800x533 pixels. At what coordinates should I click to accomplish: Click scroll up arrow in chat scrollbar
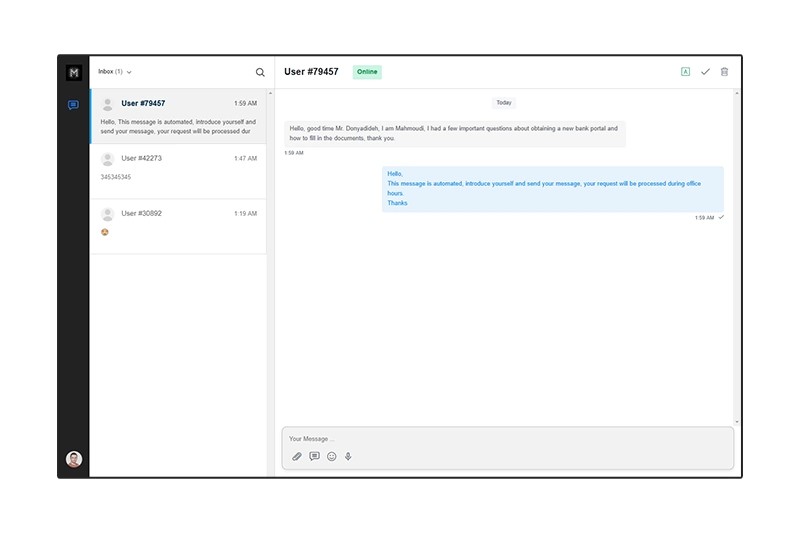tap(737, 93)
